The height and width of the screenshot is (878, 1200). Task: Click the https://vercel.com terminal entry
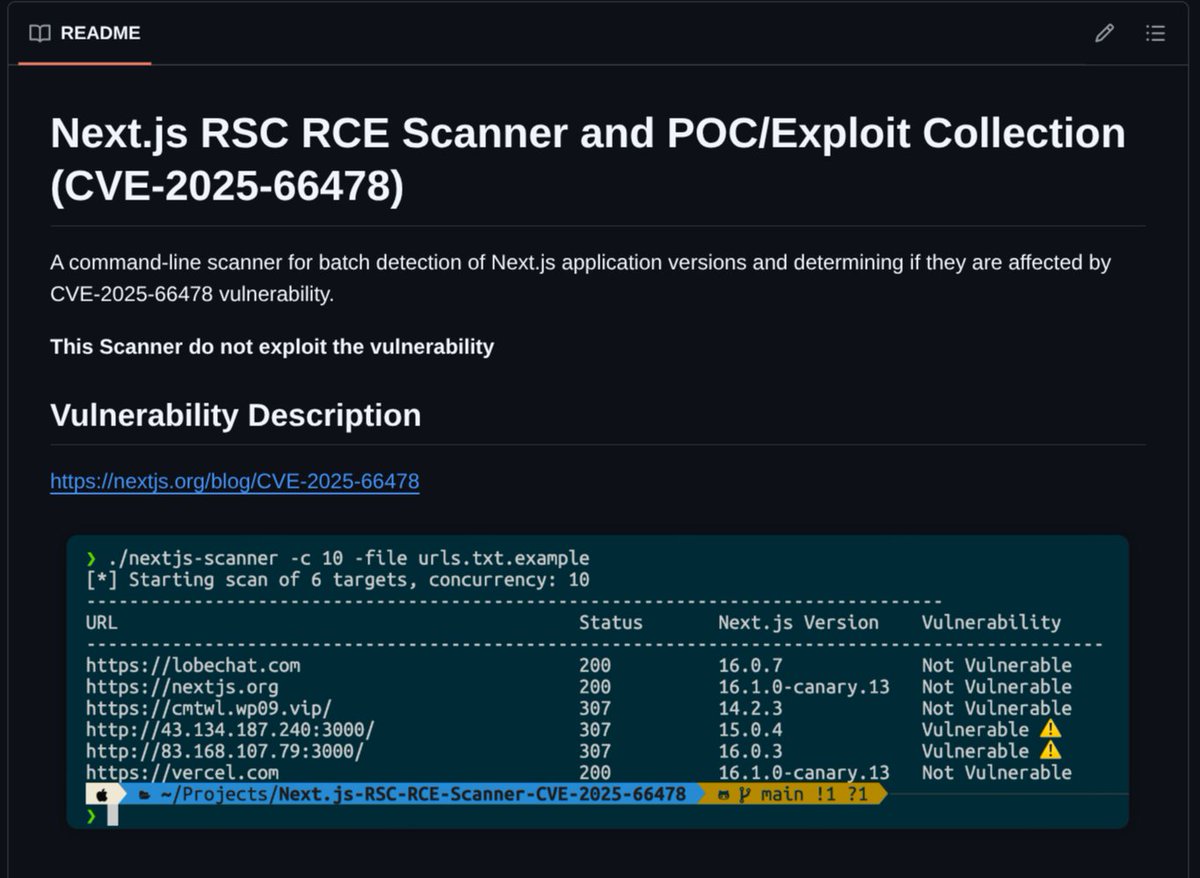click(182, 772)
